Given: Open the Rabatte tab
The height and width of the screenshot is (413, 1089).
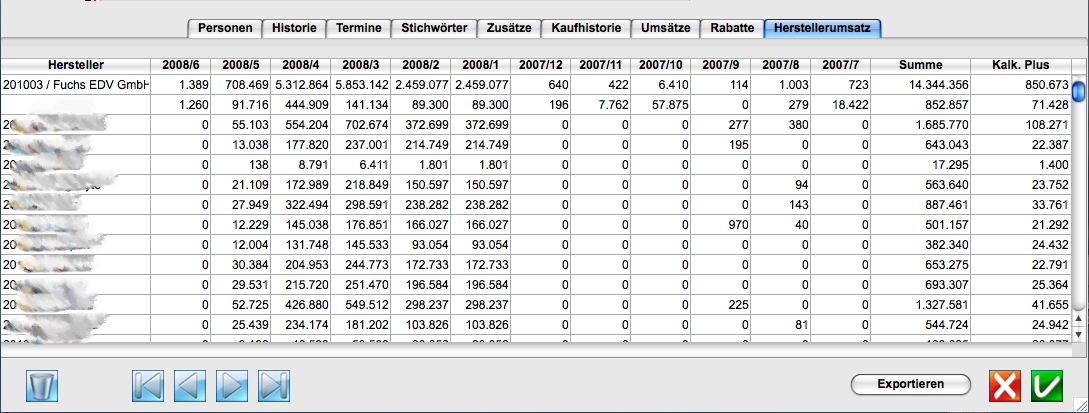Looking at the screenshot, I should [x=732, y=28].
